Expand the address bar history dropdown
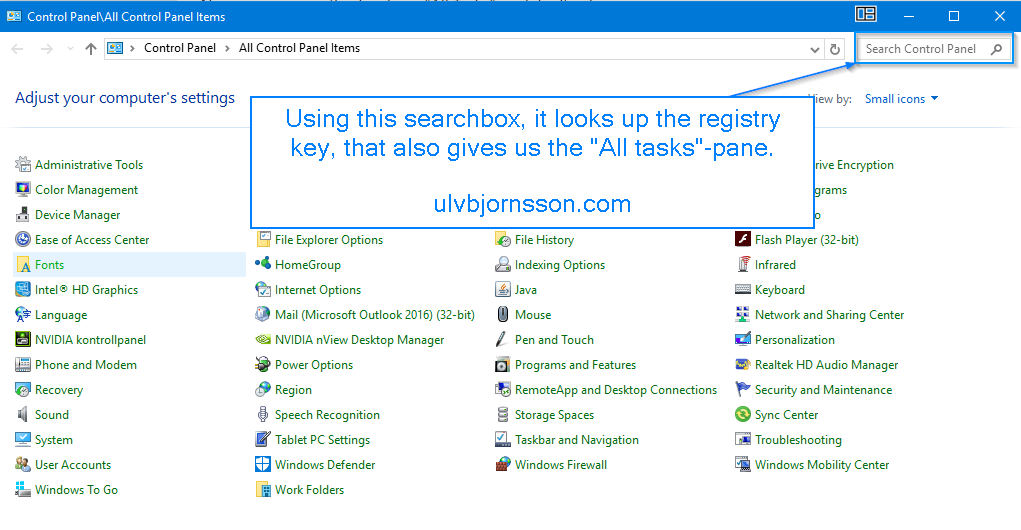 click(x=815, y=49)
